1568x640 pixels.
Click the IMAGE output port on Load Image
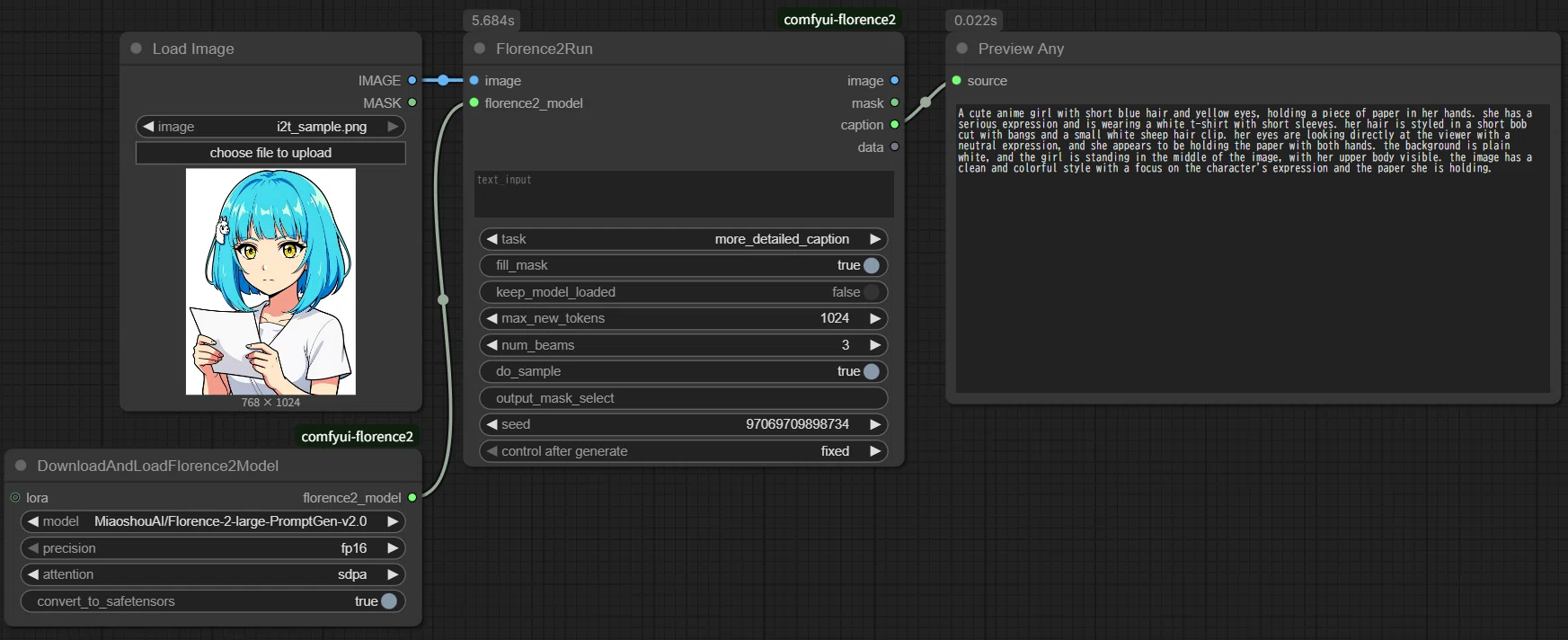(412, 80)
